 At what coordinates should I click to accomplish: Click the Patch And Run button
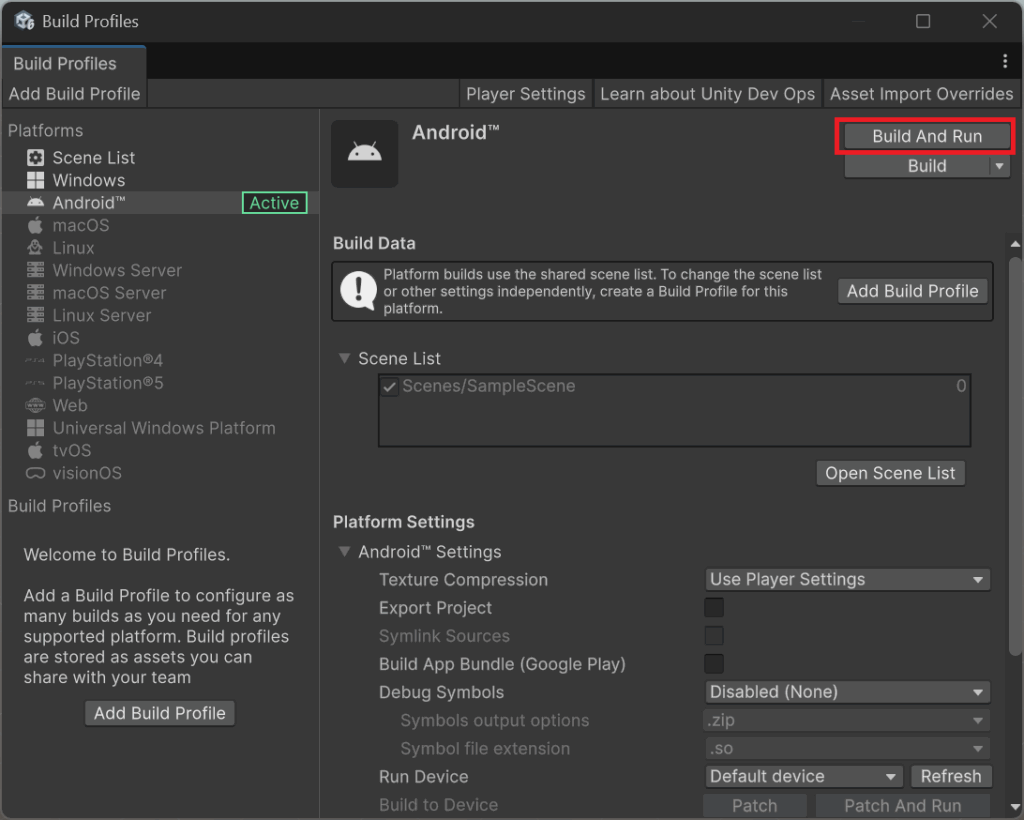[x=903, y=806]
